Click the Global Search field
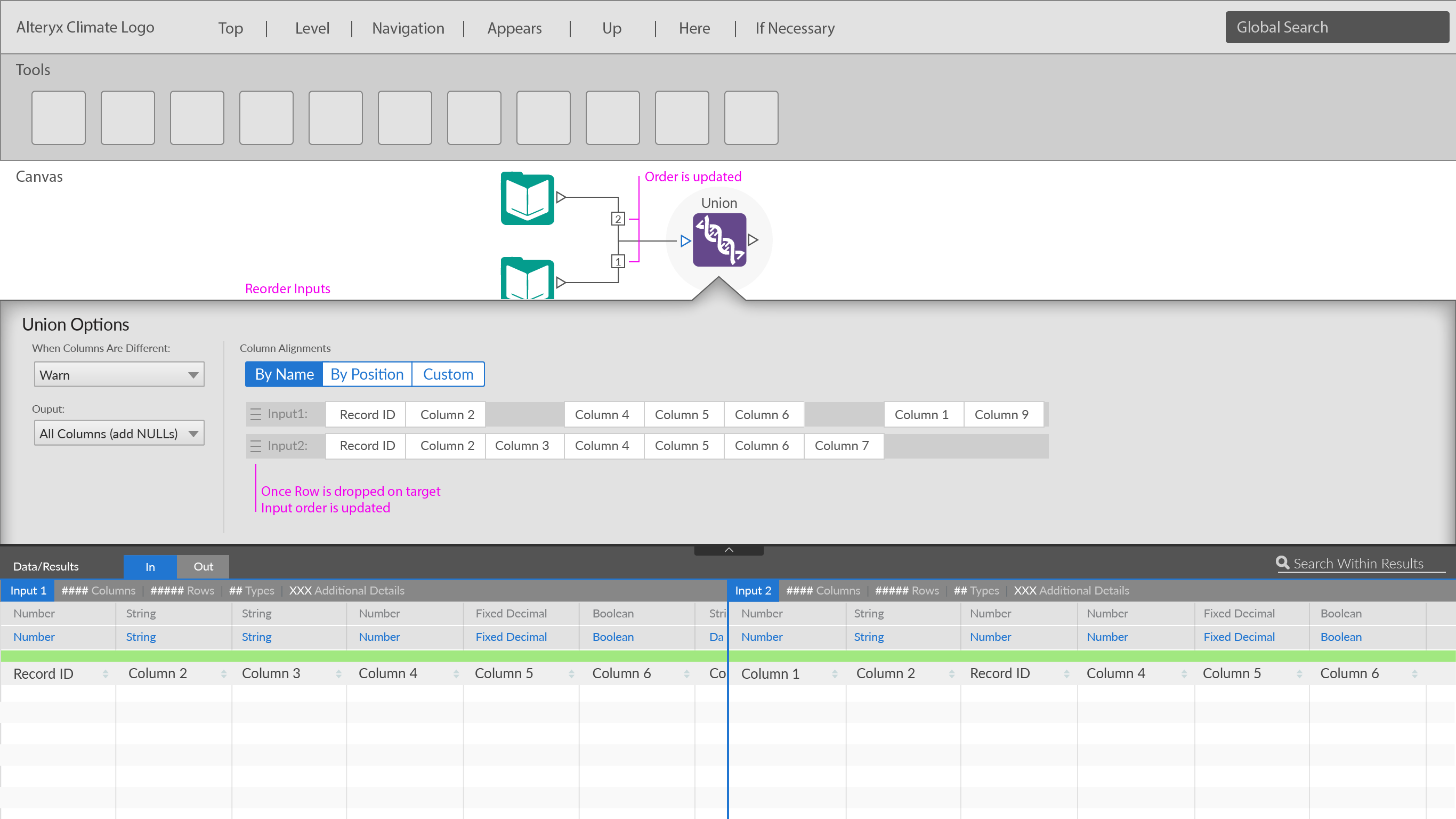 point(1336,27)
